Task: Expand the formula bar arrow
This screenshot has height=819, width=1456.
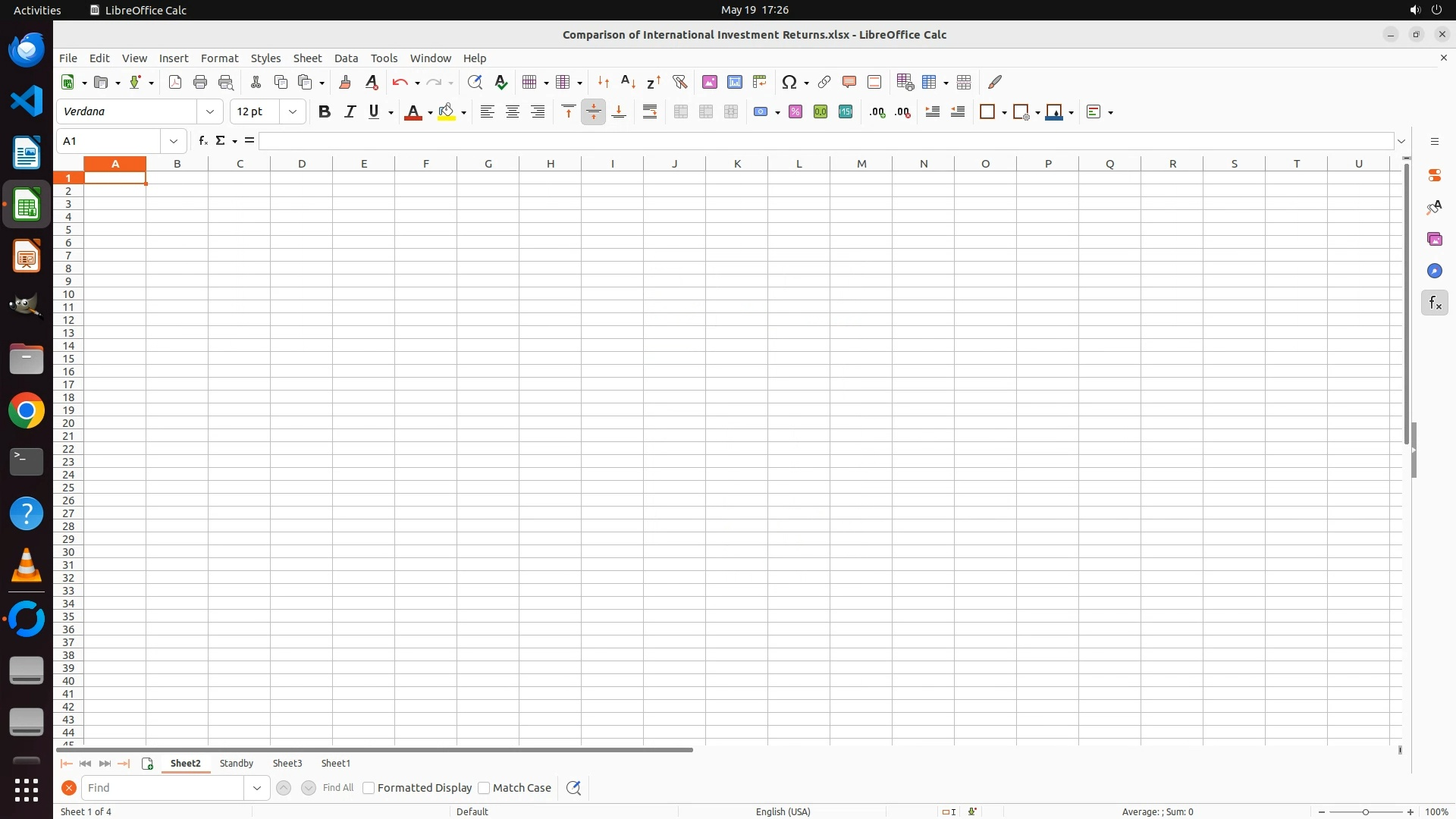Action: (x=1401, y=141)
